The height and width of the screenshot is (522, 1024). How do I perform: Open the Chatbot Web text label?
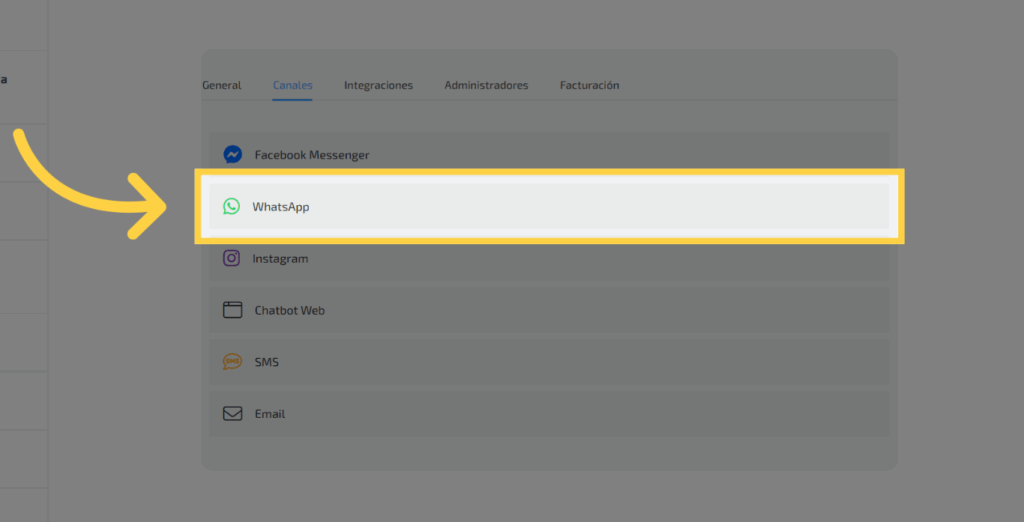tap(289, 311)
